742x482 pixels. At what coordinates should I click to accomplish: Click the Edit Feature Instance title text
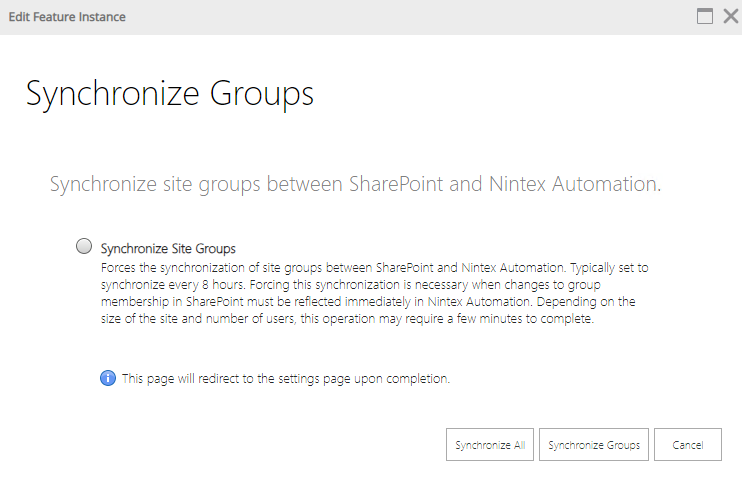coord(67,17)
